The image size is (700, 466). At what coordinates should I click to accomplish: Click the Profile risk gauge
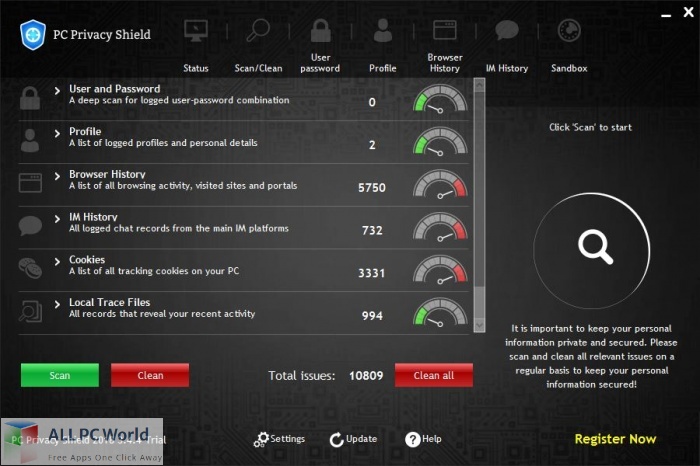point(440,141)
